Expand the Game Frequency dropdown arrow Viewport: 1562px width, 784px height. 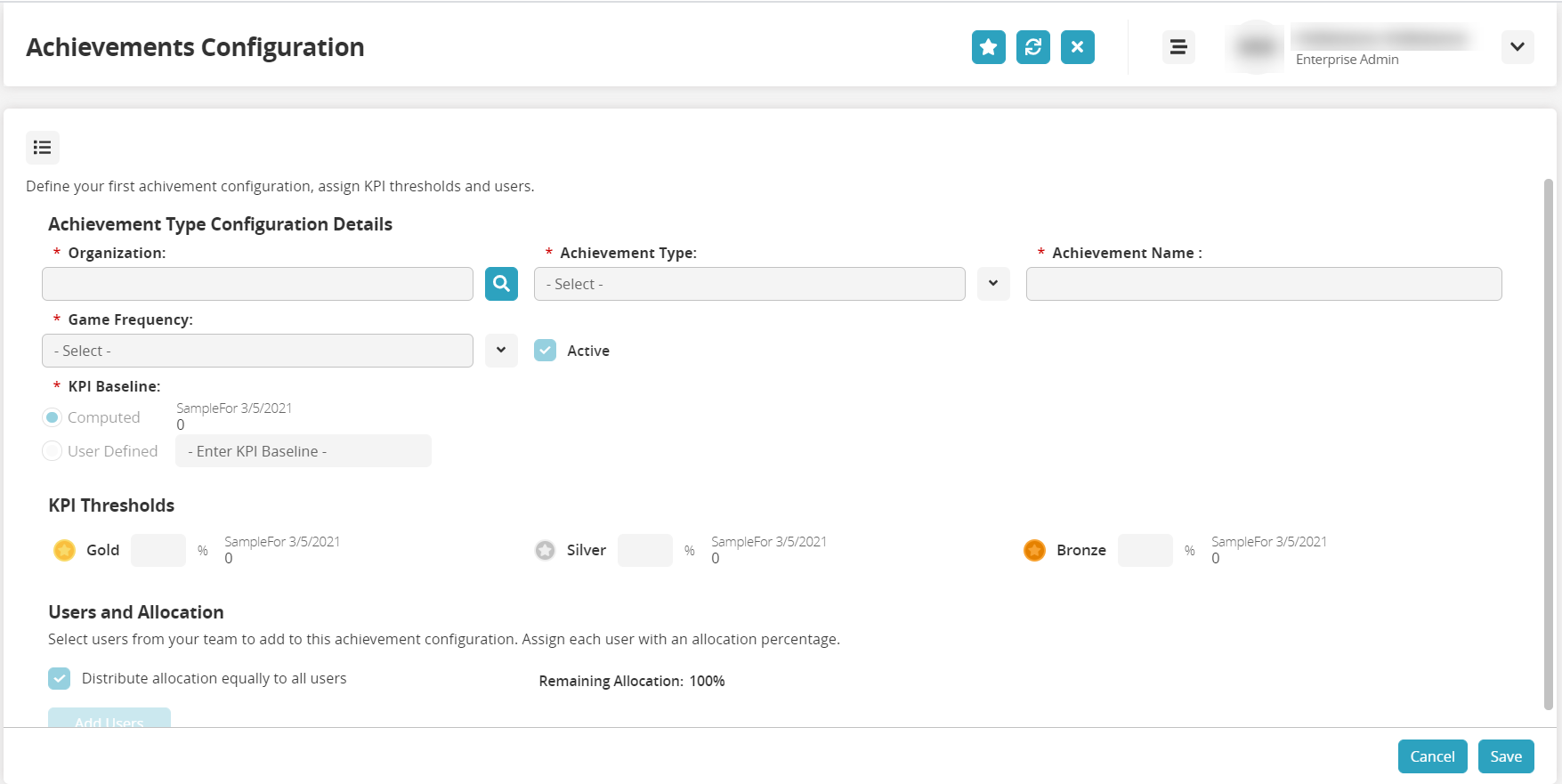click(x=501, y=351)
